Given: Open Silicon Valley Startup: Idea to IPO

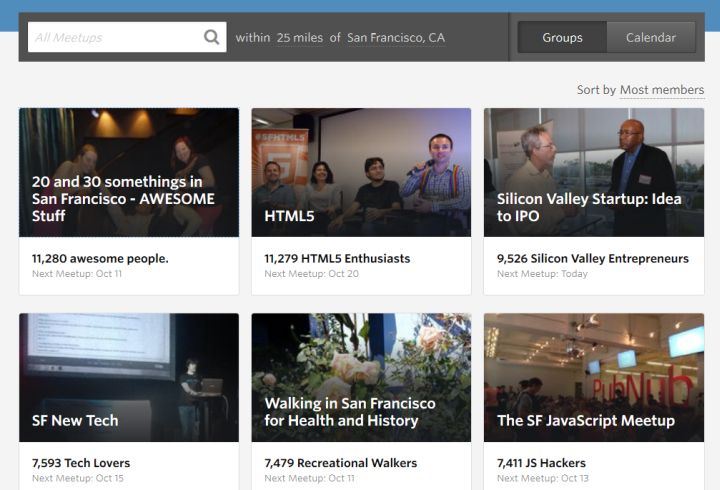Looking at the screenshot, I should click(x=593, y=172).
